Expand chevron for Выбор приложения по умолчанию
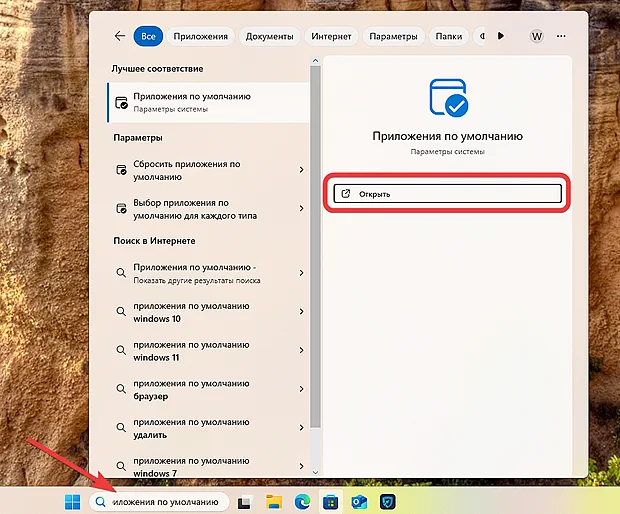This screenshot has width=620, height=514. [301, 208]
